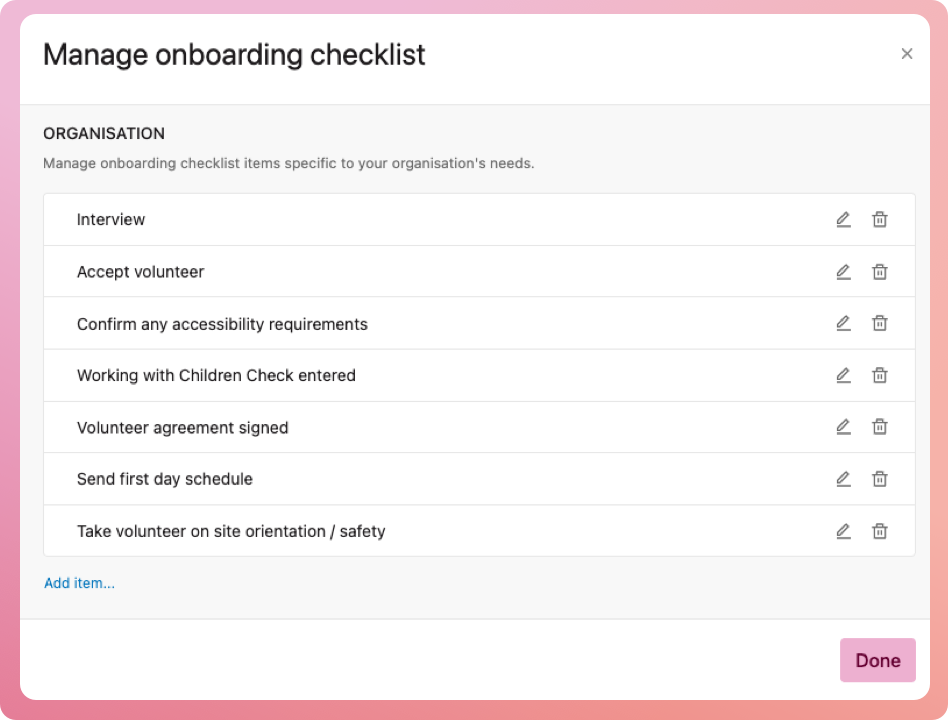
Task: Delete Confirm any accessibility requirements item
Action: point(880,324)
